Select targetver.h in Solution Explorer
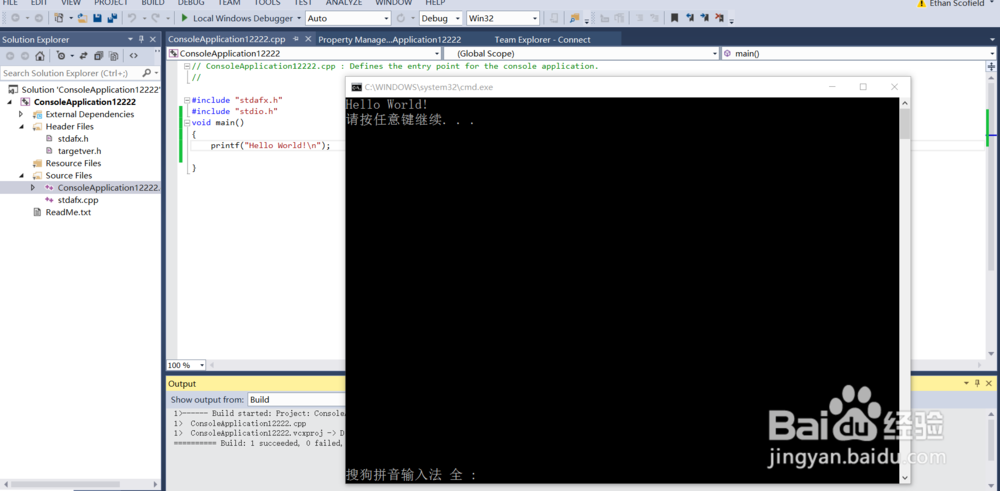Viewport: 1000px width, 491px height. pyautogui.click(x=79, y=151)
